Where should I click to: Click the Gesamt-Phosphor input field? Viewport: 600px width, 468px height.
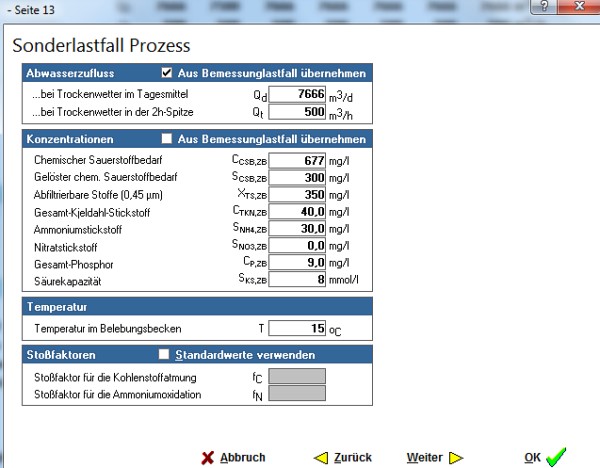[298, 262]
